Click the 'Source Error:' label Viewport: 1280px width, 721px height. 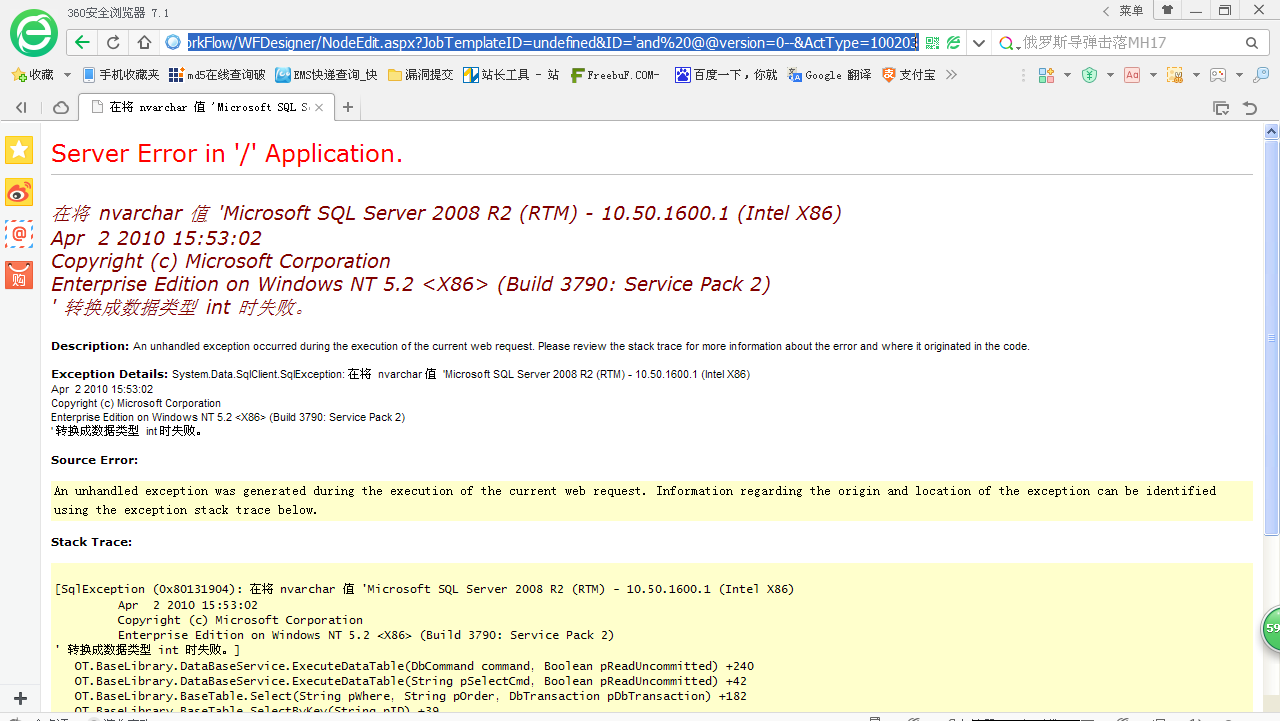click(x=95, y=460)
